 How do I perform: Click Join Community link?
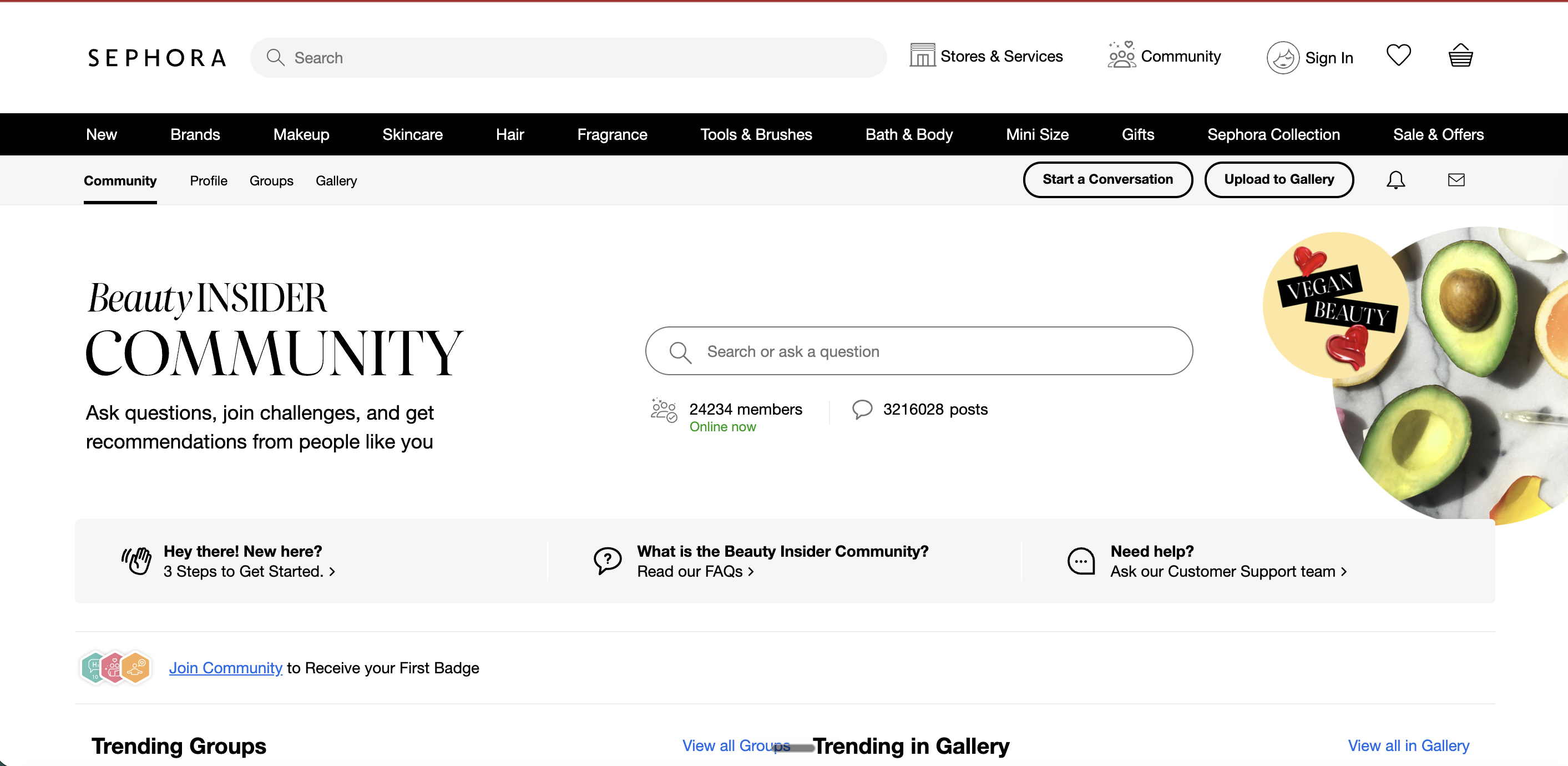(x=226, y=668)
